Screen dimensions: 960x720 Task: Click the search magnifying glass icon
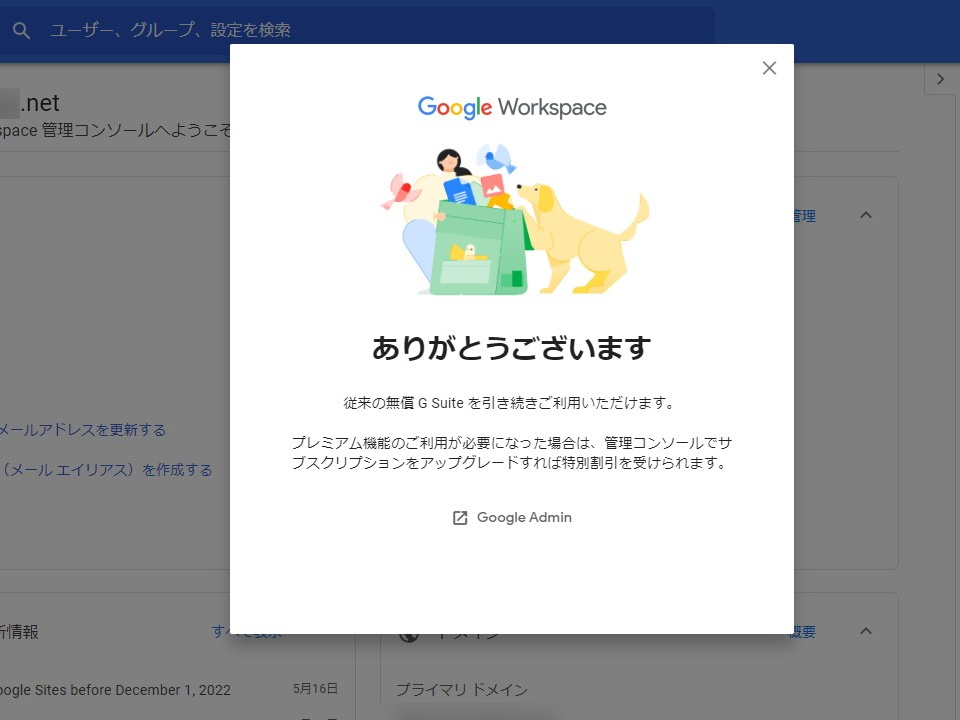(x=21, y=30)
